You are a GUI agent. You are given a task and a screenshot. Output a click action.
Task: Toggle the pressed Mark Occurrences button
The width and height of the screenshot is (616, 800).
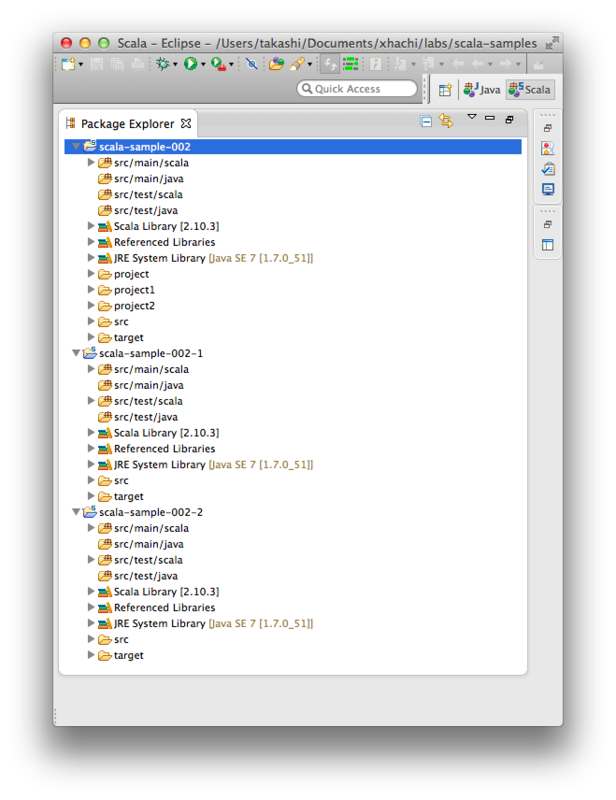(330, 64)
